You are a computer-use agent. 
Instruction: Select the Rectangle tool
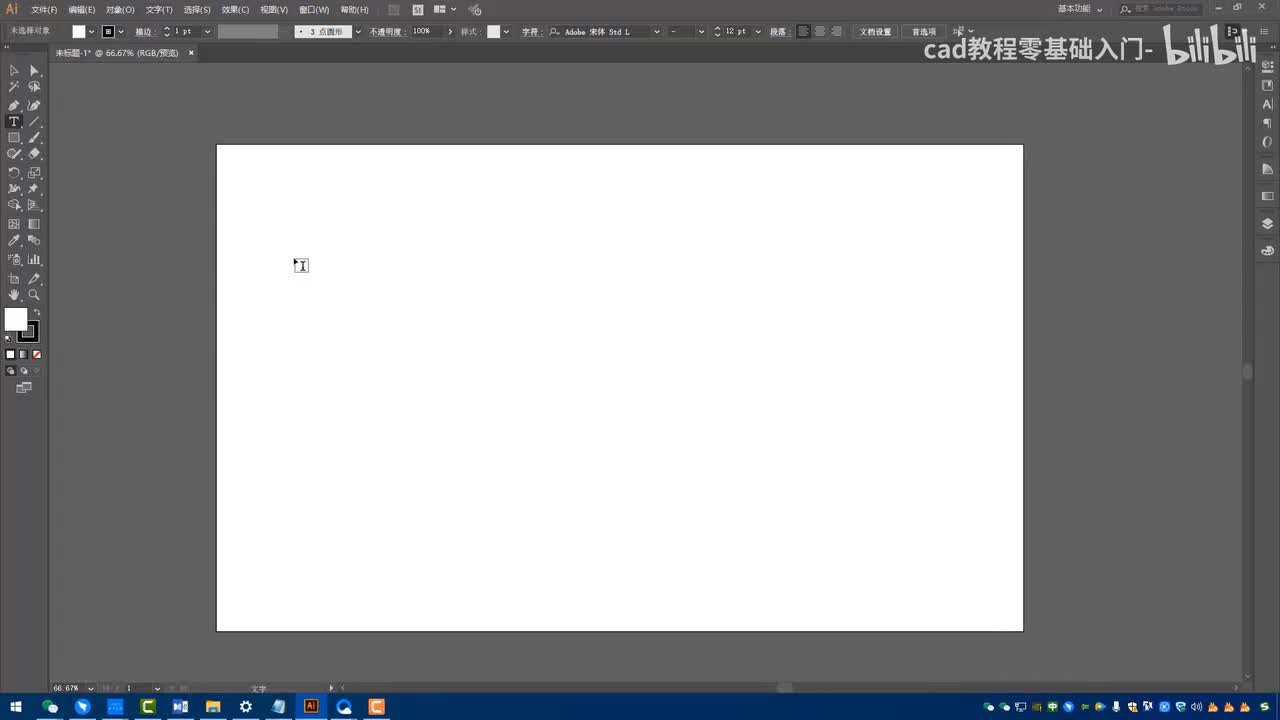[x=14, y=138]
